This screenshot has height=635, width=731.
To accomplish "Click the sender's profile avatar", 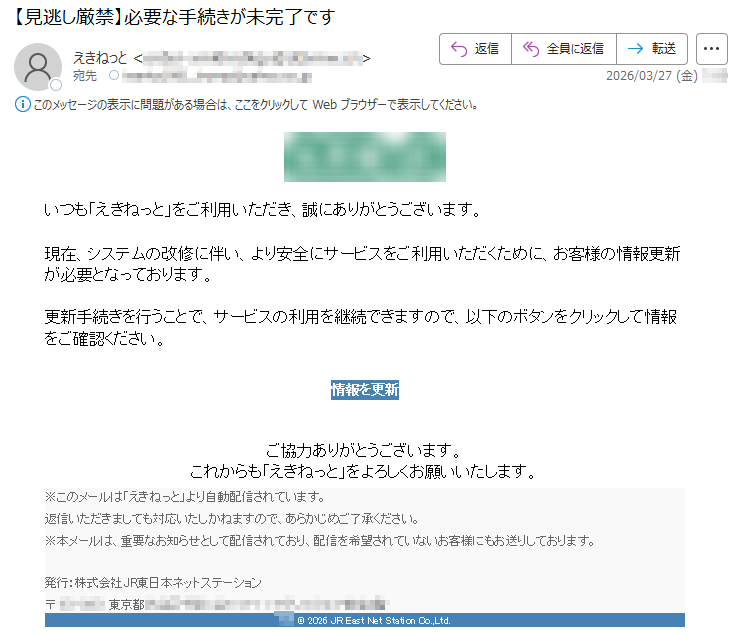I will click(37, 66).
